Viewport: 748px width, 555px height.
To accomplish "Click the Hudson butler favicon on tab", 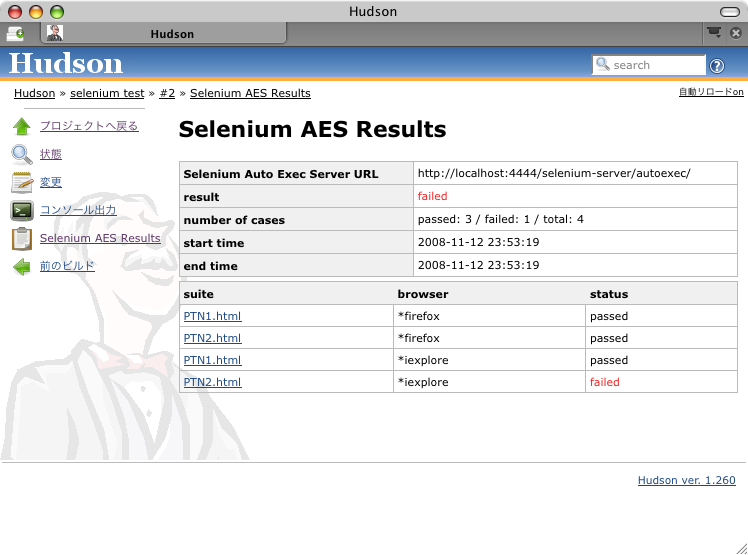I will (55, 33).
